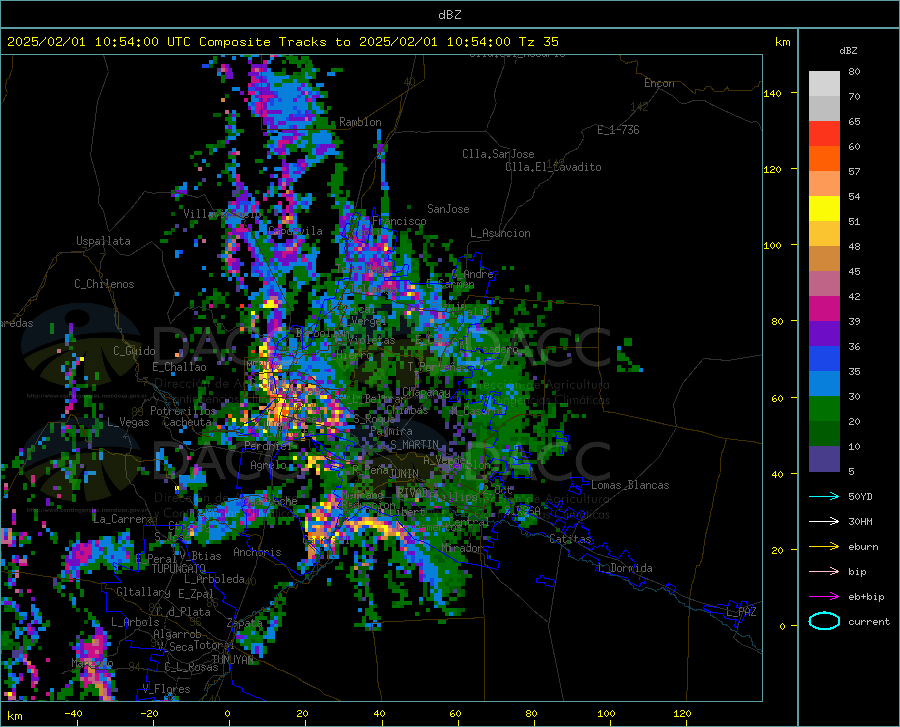Pick the light gray swatch below 80 dBZ
Viewport: 900px width, 727px height.
coord(824,84)
